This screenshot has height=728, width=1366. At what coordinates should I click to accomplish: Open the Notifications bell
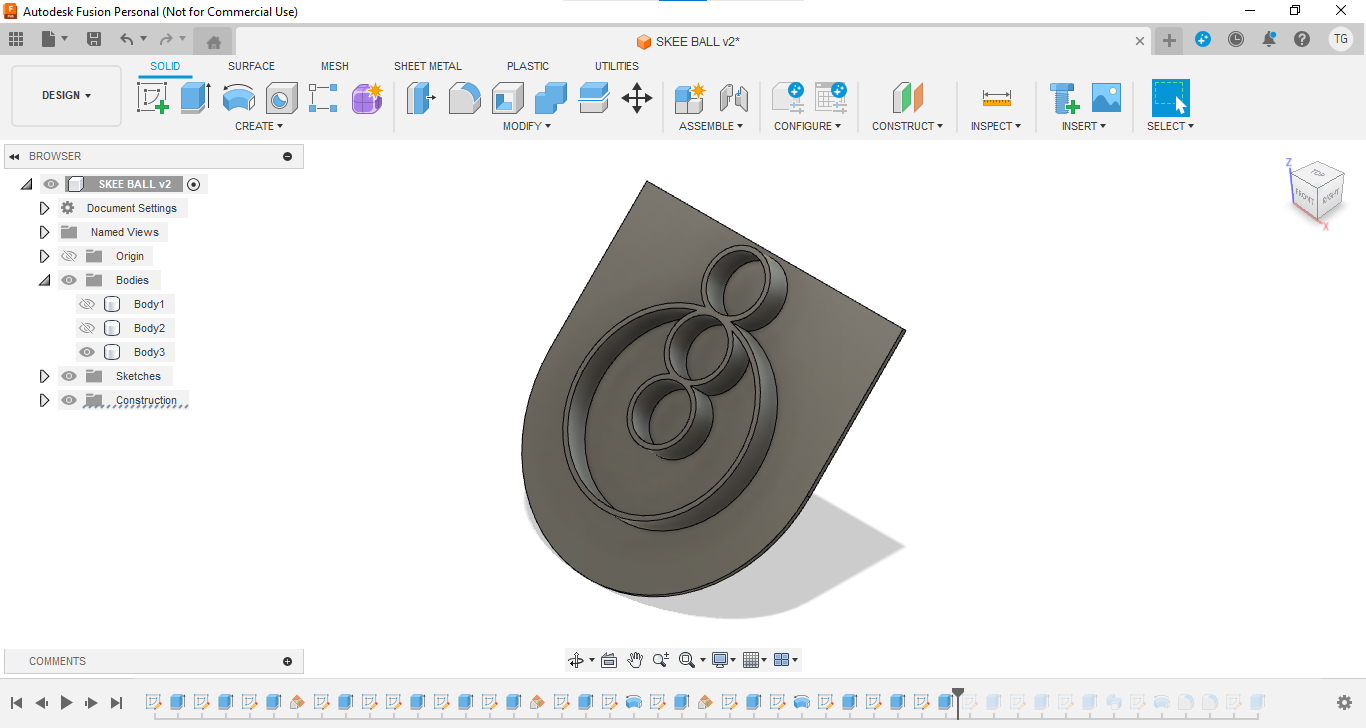1269,39
